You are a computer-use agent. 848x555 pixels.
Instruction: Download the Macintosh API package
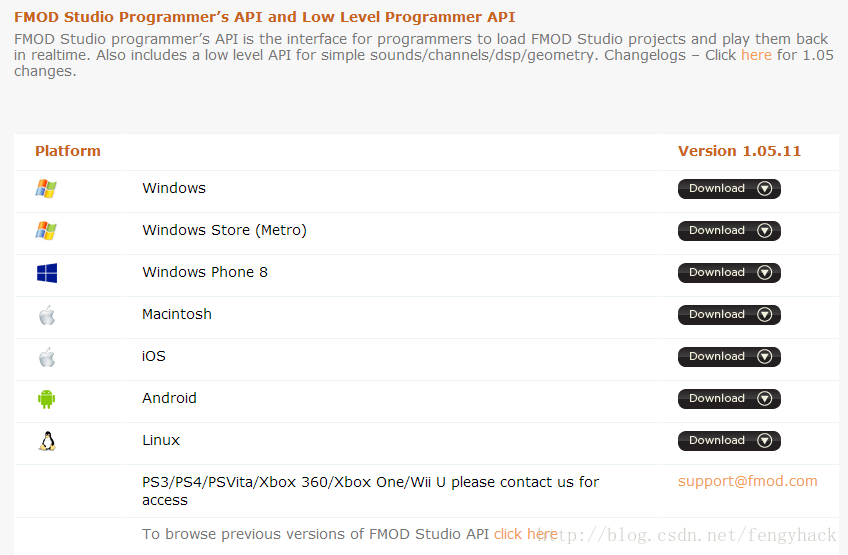(729, 315)
